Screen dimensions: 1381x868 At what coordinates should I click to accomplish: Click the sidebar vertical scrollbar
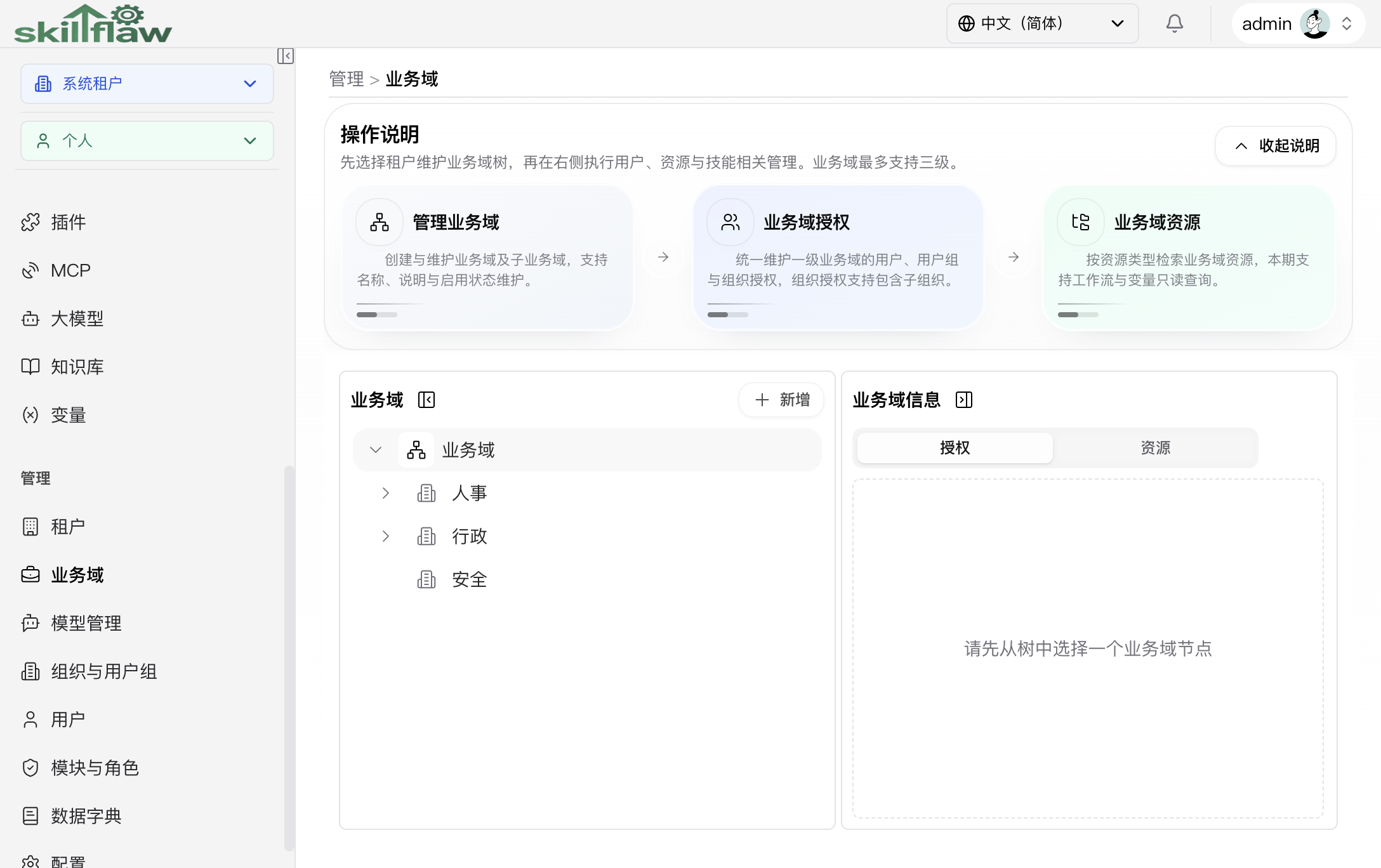tap(289, 657)
